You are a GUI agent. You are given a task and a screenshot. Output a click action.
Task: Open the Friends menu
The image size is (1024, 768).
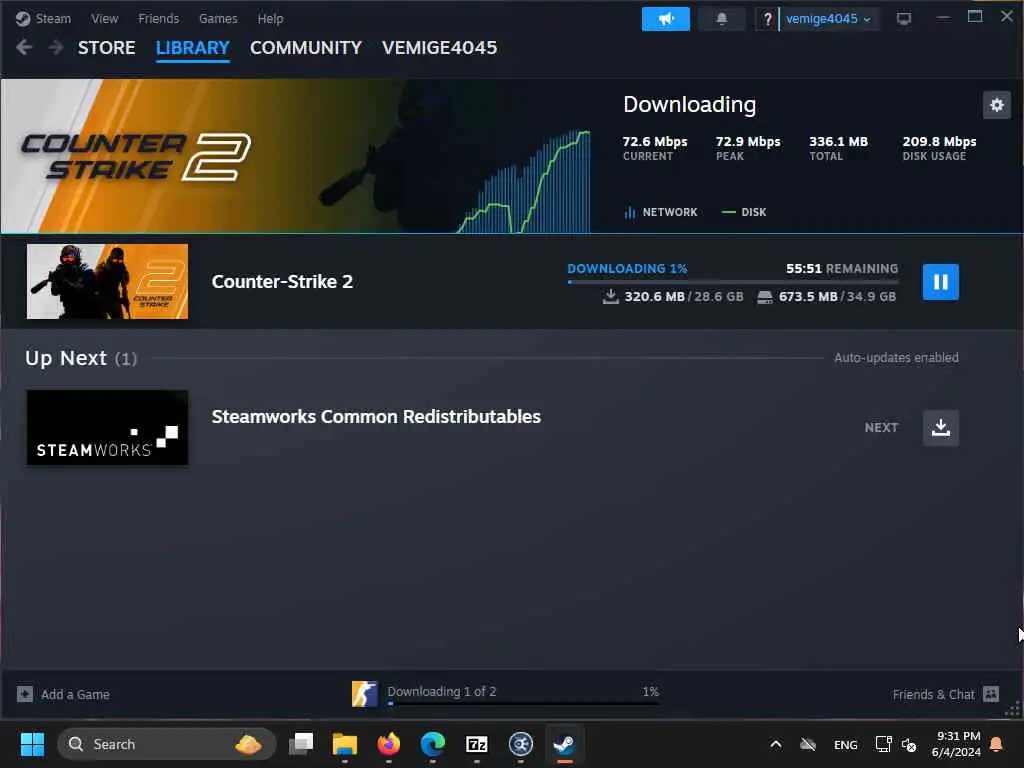tap(159, 18)
